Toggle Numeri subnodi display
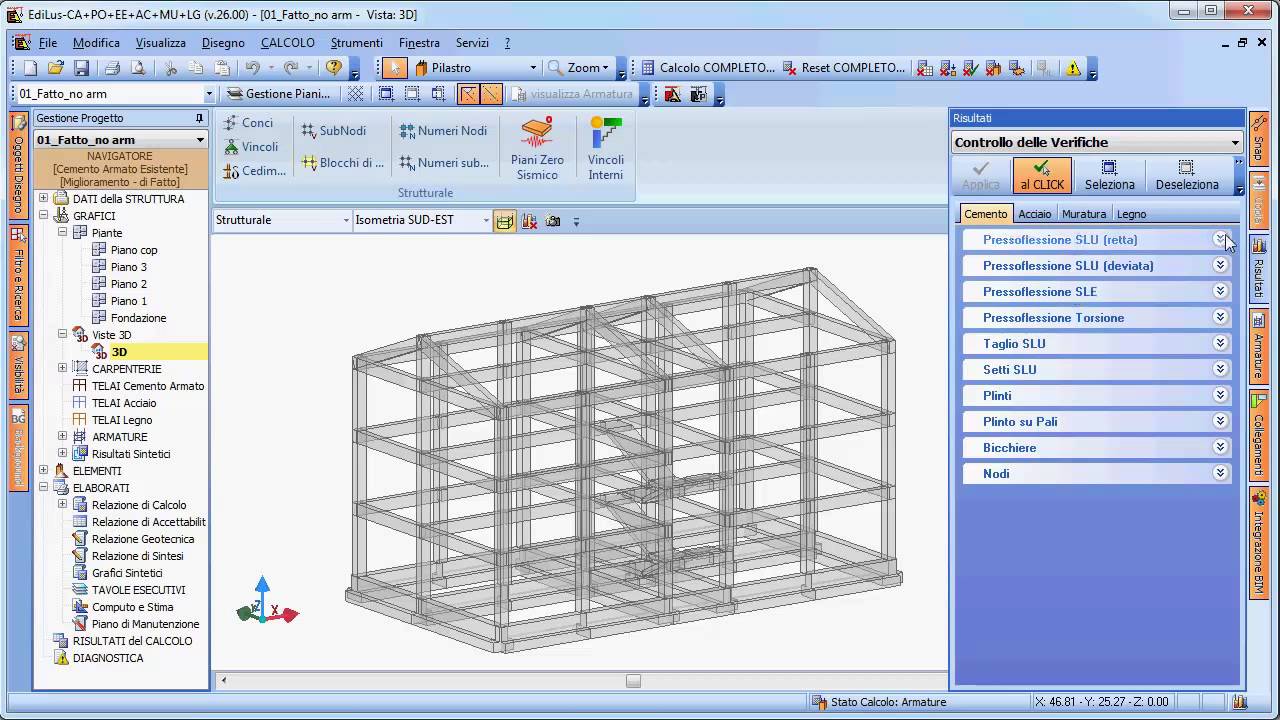The width and height of the screenshot is (1280, 720). (x=444, y=163)
